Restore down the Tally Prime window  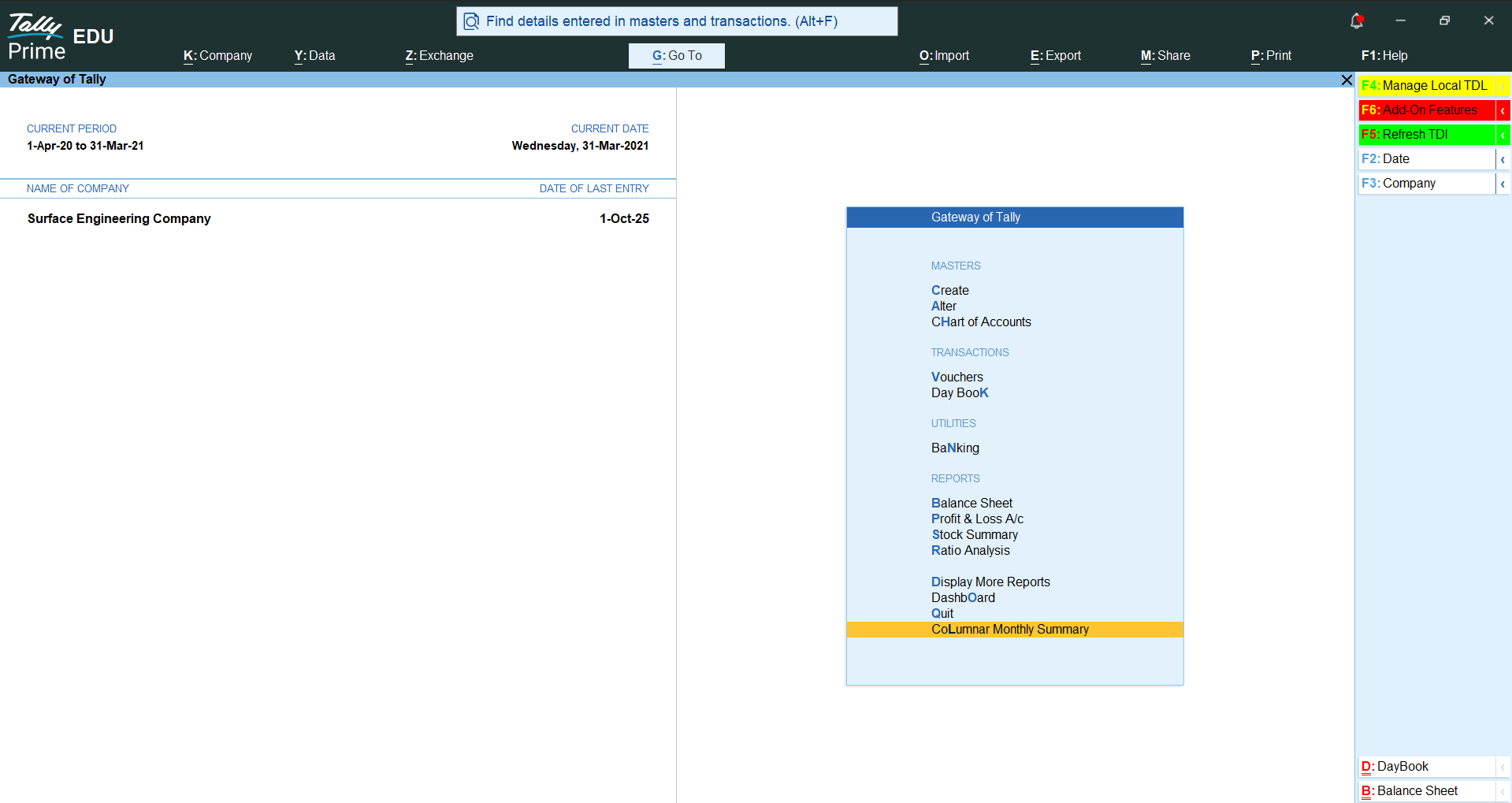click(x=1444, y=20)
